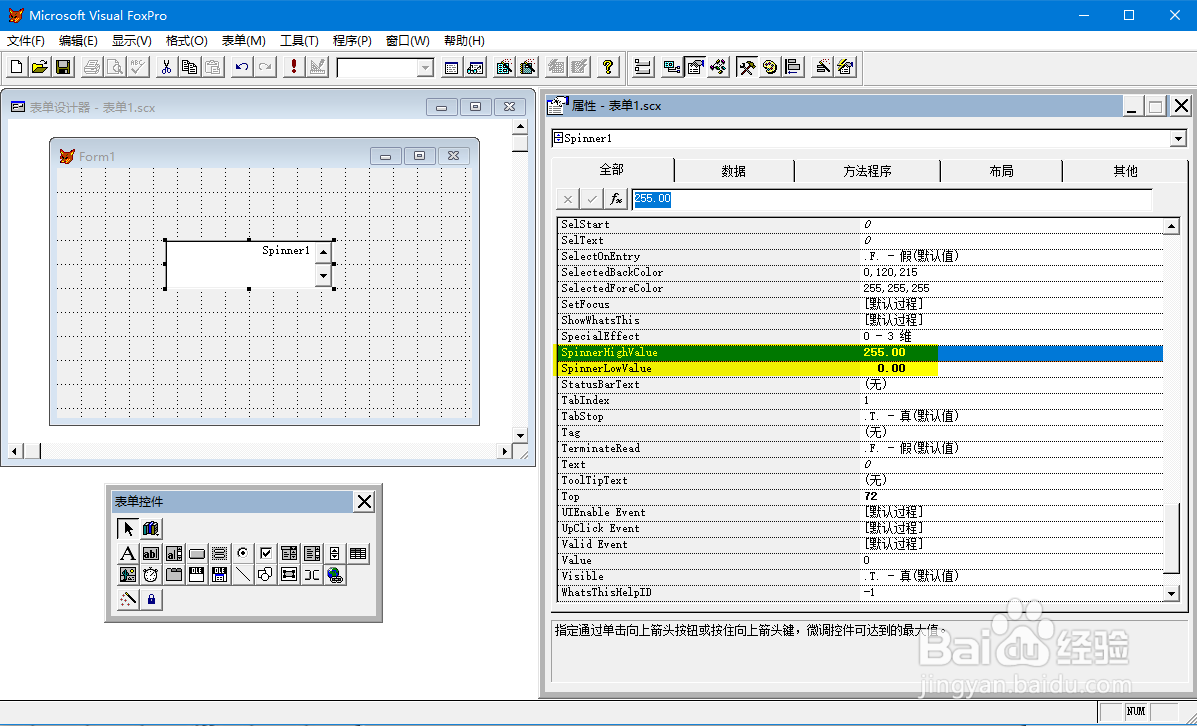
Task: Click the 255.00 property value input box
Action: [x=892, y=199]
